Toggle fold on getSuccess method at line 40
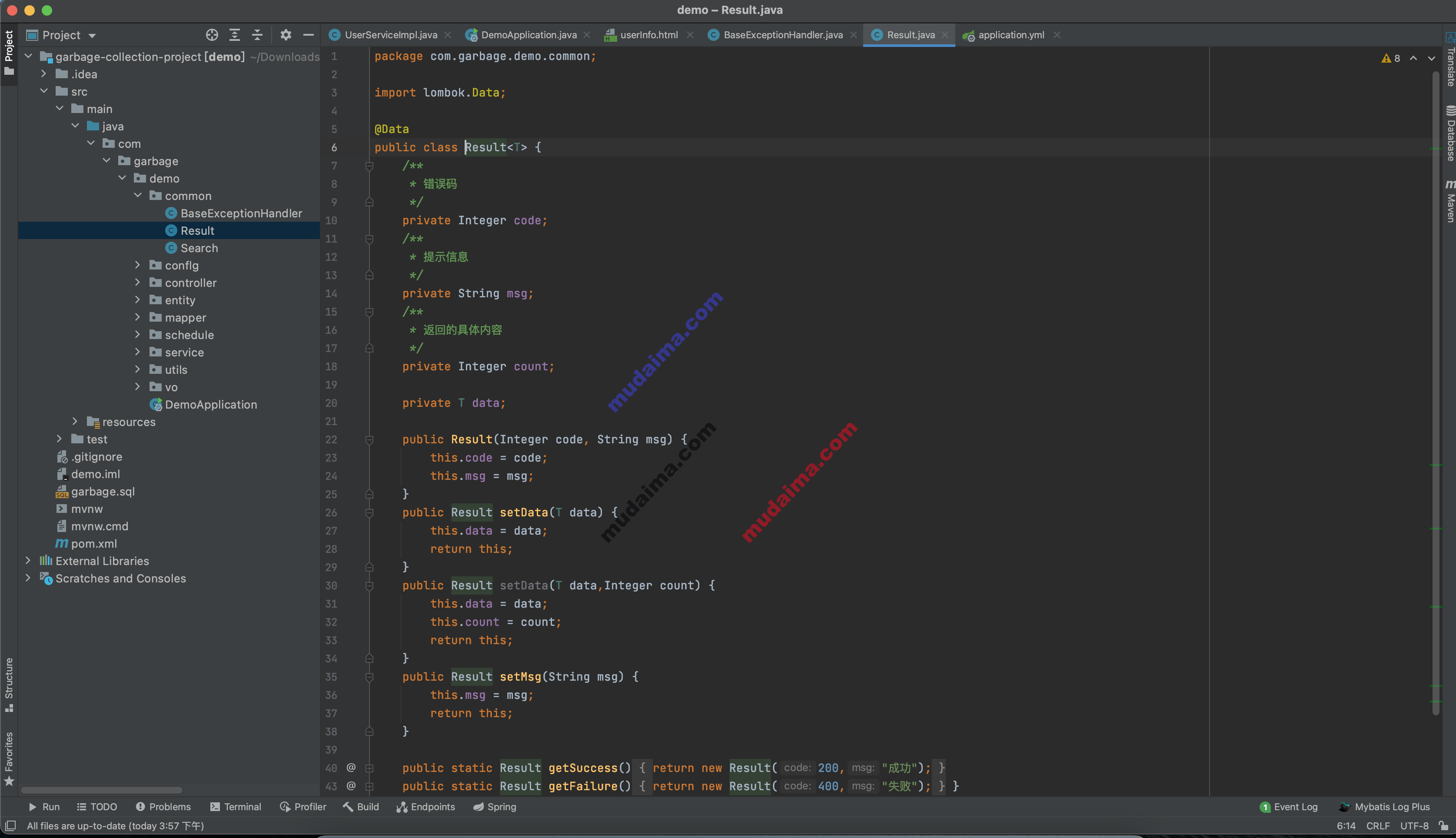Image resolution: width=1456 pixels, height=838 pixels. [369, 768]
